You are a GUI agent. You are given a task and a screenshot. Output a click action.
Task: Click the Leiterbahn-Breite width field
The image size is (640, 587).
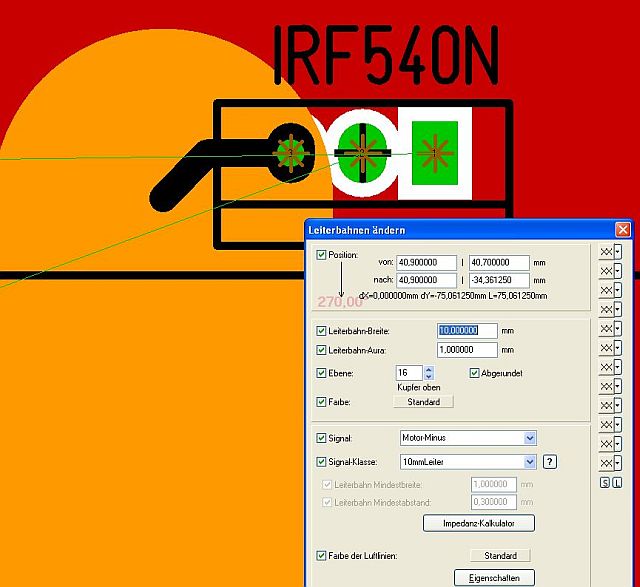click(x=467, y=331)
